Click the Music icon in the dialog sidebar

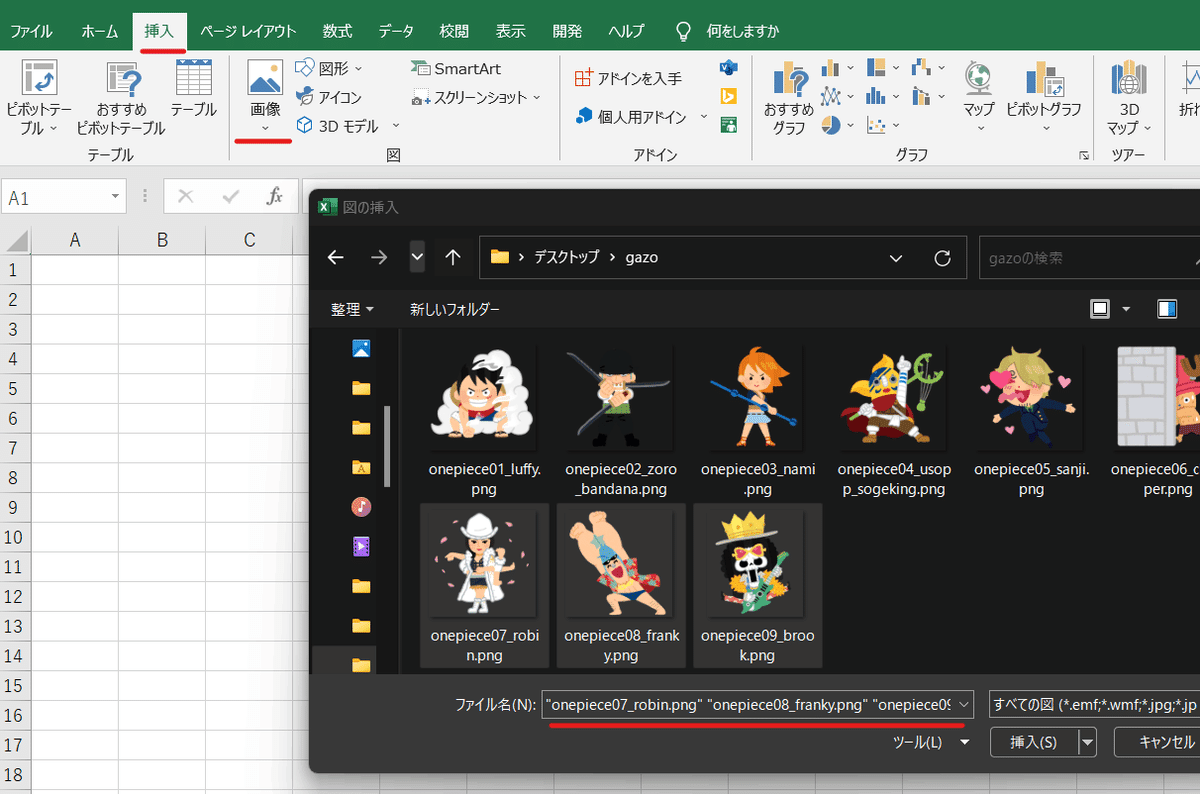[361, 506]
